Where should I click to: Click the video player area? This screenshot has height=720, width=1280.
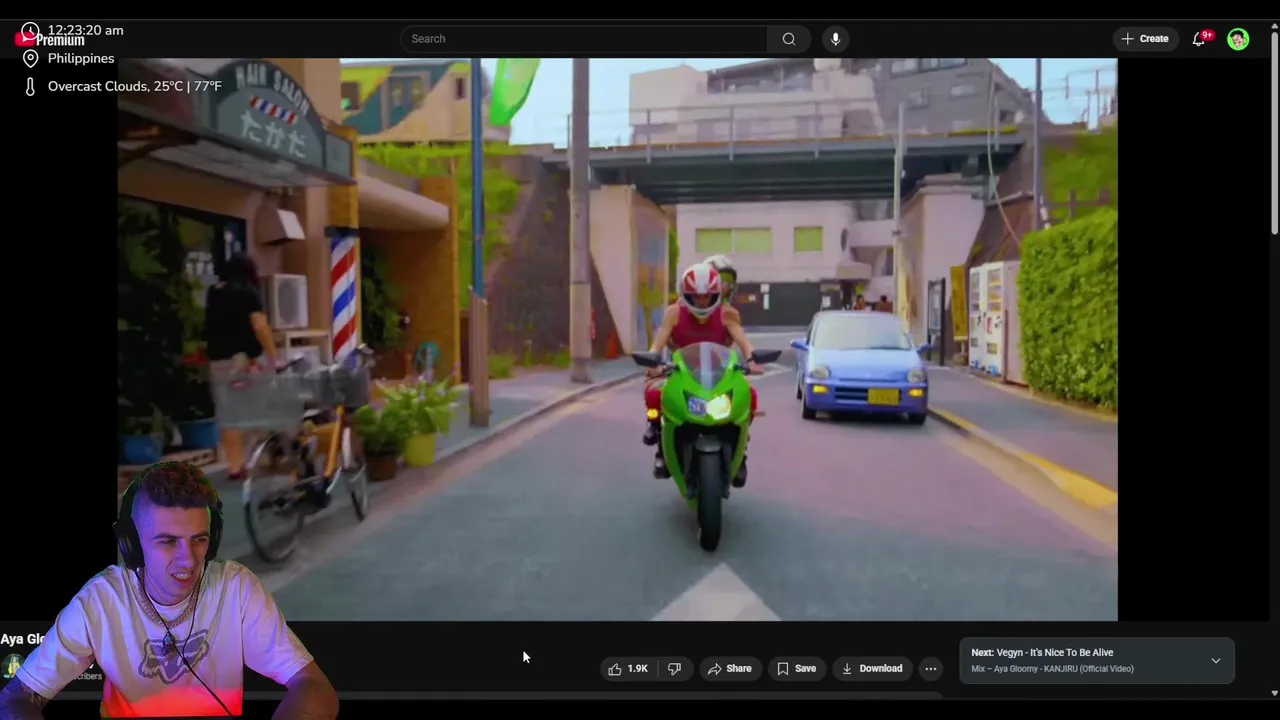[x=617, y=339]
